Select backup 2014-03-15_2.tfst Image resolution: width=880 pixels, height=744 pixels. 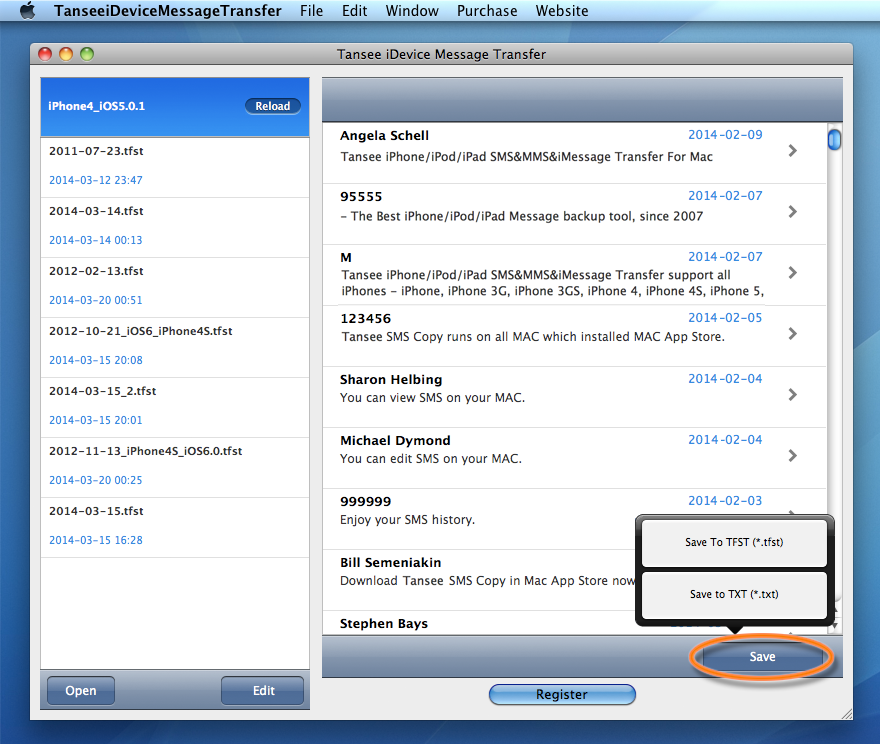[175, 407]
